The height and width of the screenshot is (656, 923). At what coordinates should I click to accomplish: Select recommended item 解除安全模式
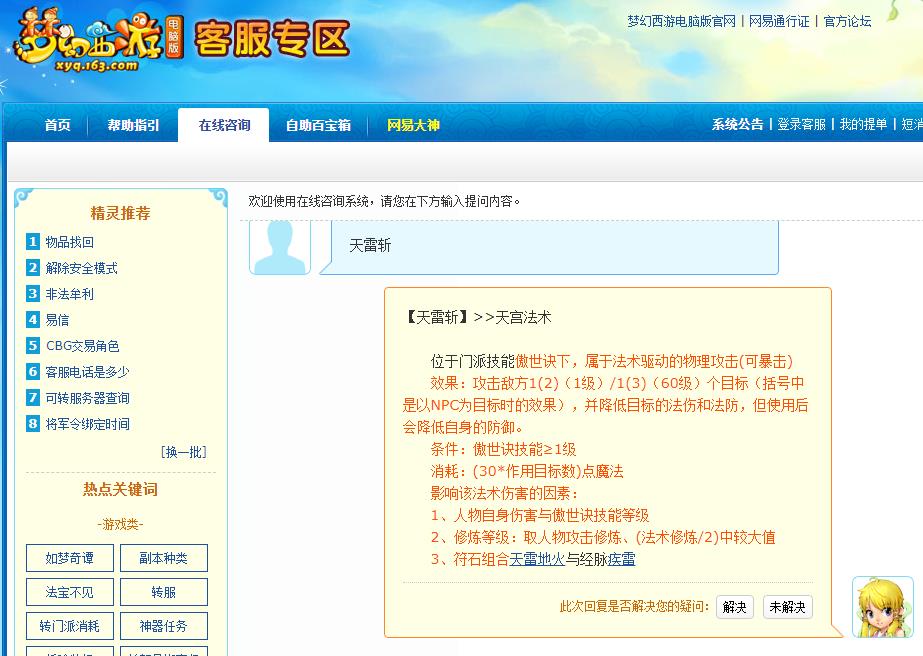pyautogui.click(x=81, y=268)
